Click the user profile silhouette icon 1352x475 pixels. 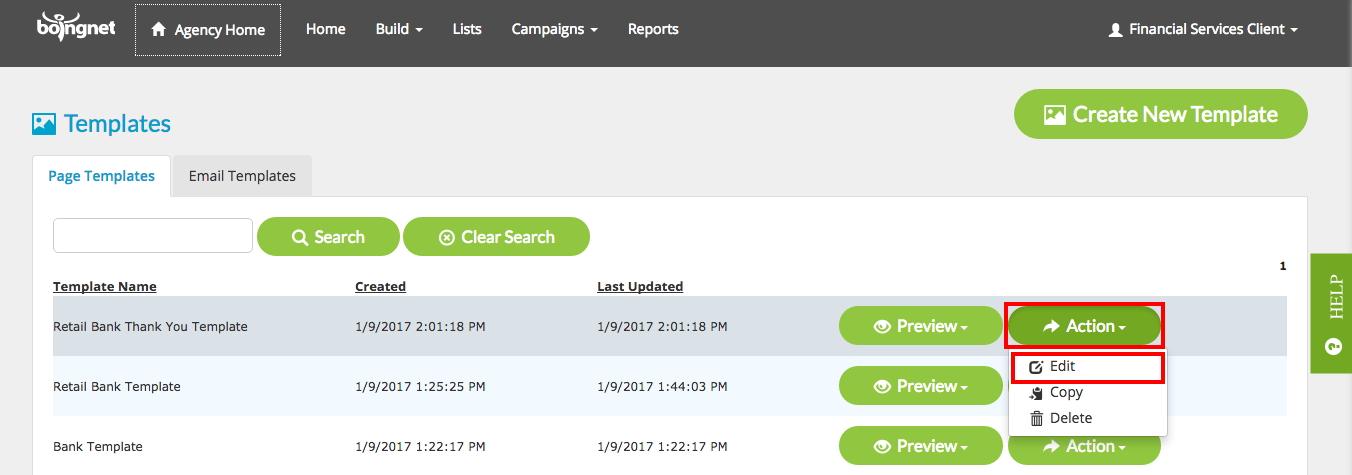pyautogui.click(x=1116, y=30)
